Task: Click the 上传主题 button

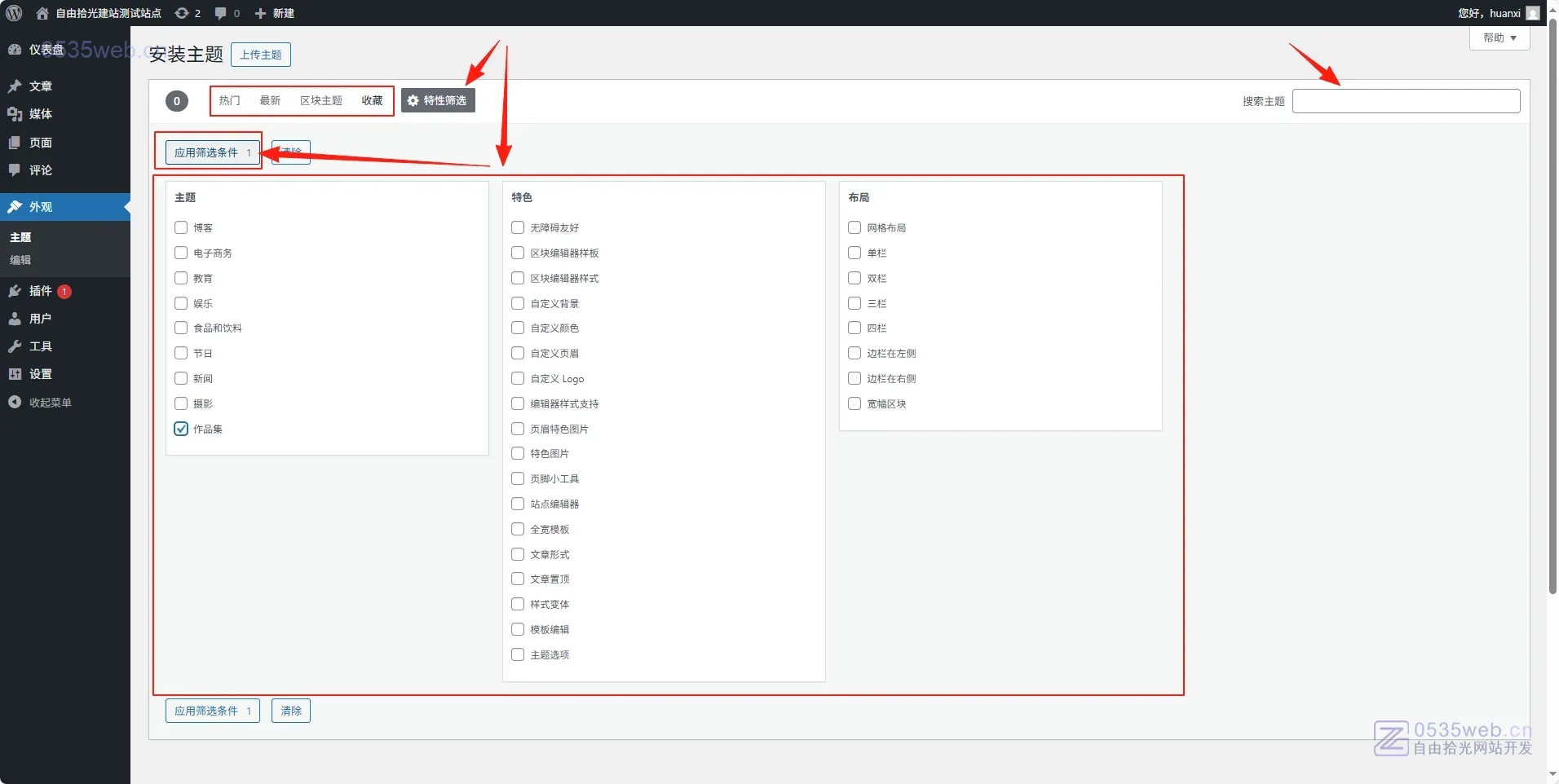Action: click(x=260, y=55)
